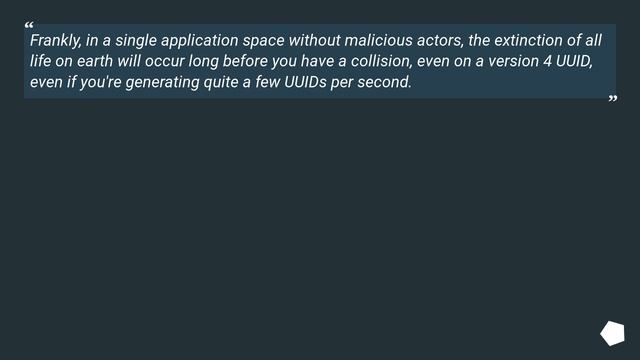The height and width of the screenshot is (360, 640).
Task: Click the opening quotation mark glyph
Action: coord(29,25)
